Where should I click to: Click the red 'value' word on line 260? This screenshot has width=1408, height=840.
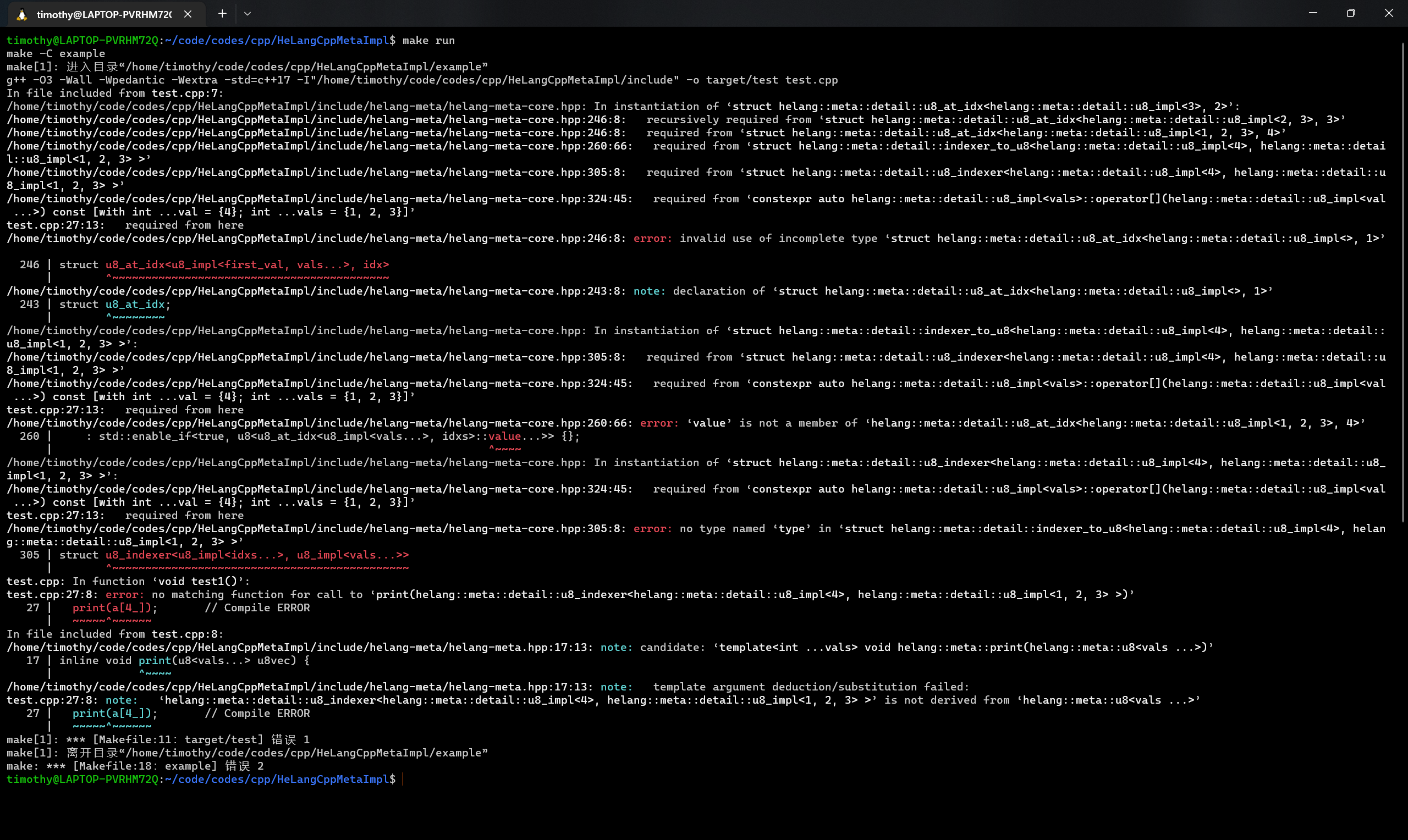(504, 436)
